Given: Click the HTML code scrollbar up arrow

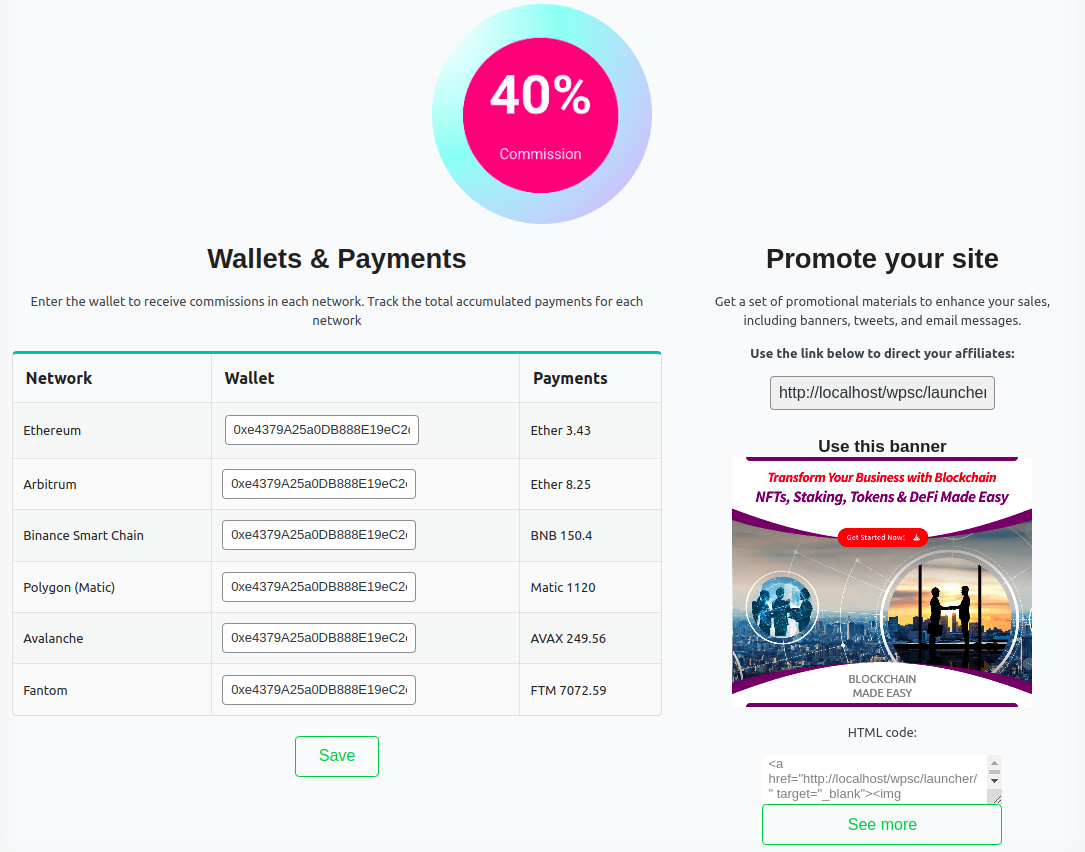Looking at the screenshot, I should click(994, 763).
